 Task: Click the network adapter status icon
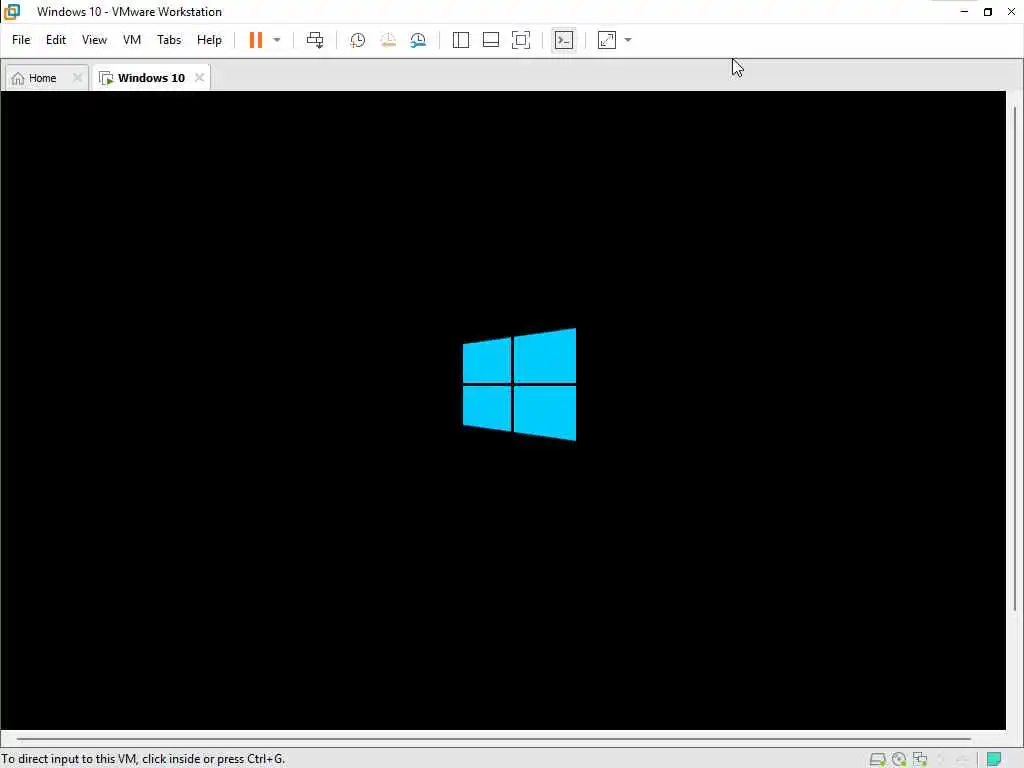click(x=920, y=759)
